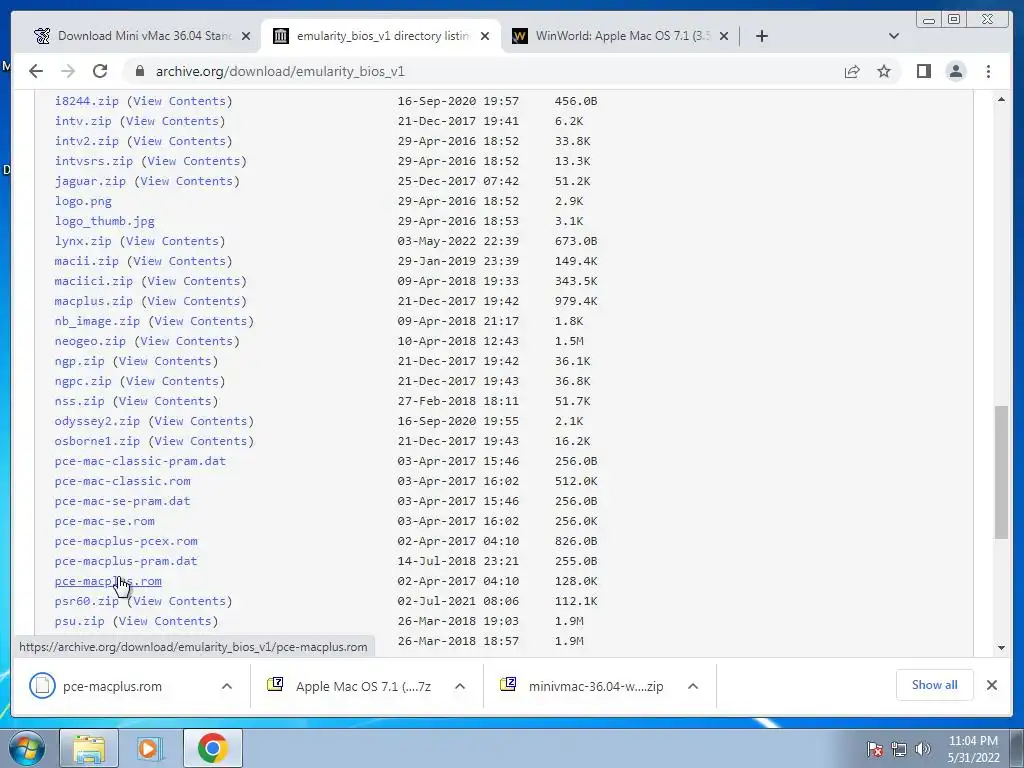This screenshot has height=768, width=1024.
Task: Open the tab search dropdown
Action: (x=894, y=36)
